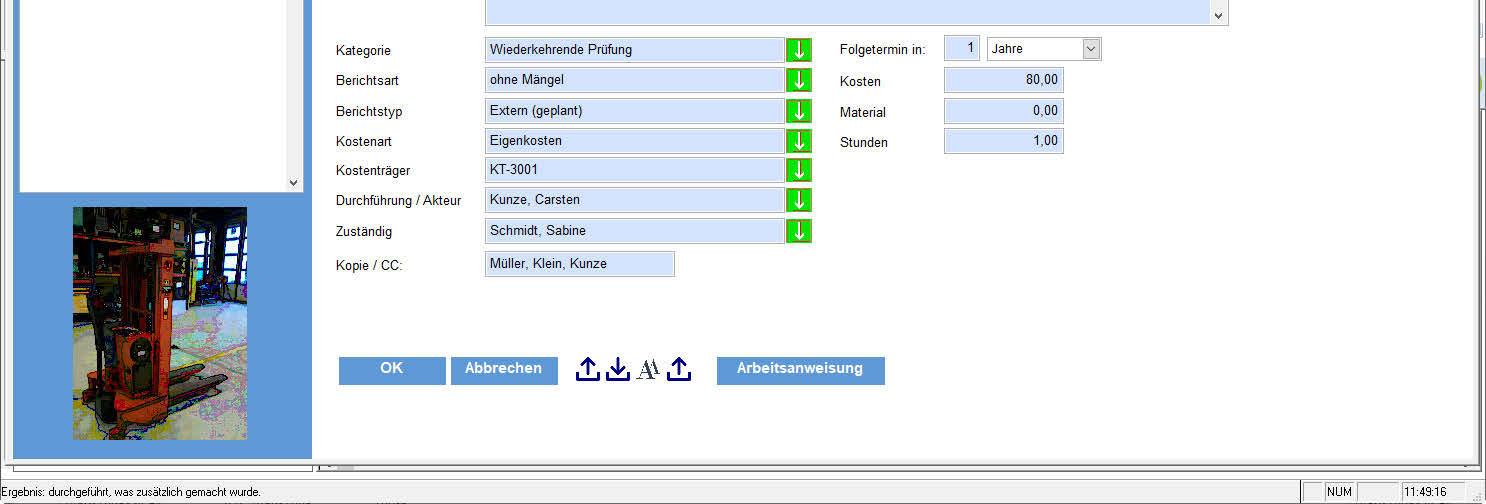Click the green arrow next to Zuständig field
Image resolution: width=1486 pixels, height=504 pixels.
[x=799, y=231]
